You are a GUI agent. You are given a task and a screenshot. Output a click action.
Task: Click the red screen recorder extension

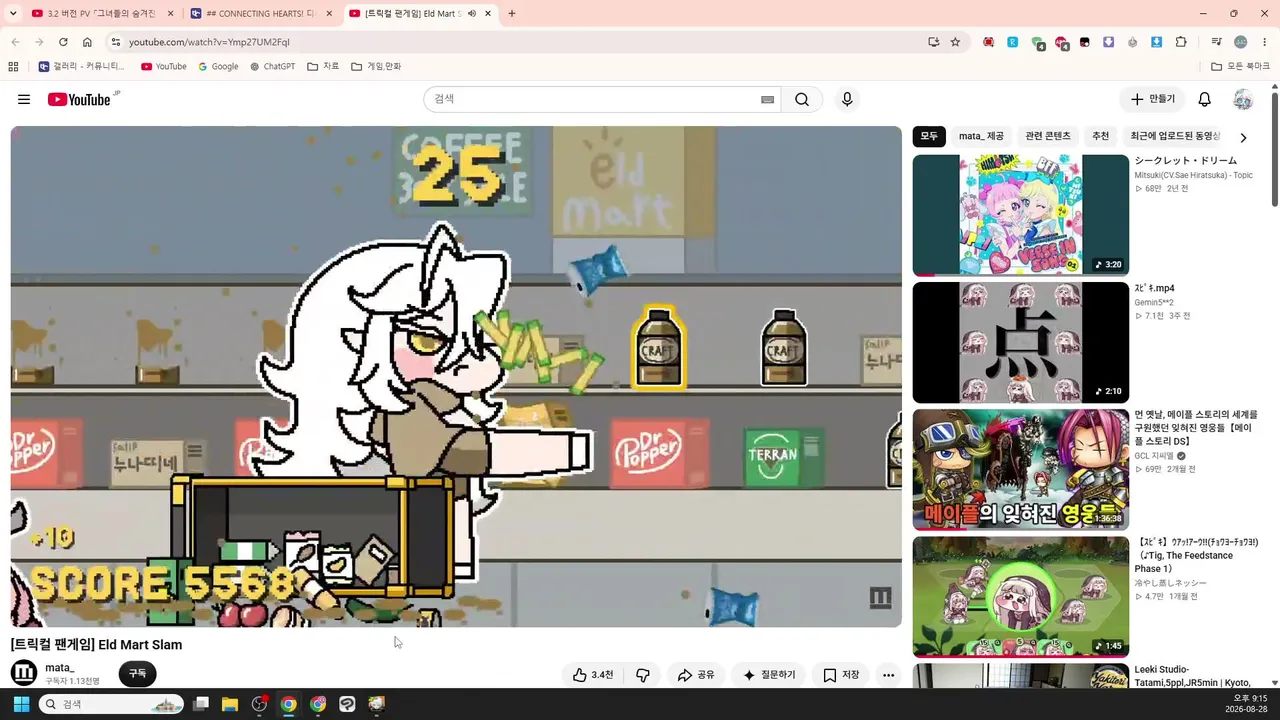989,42
